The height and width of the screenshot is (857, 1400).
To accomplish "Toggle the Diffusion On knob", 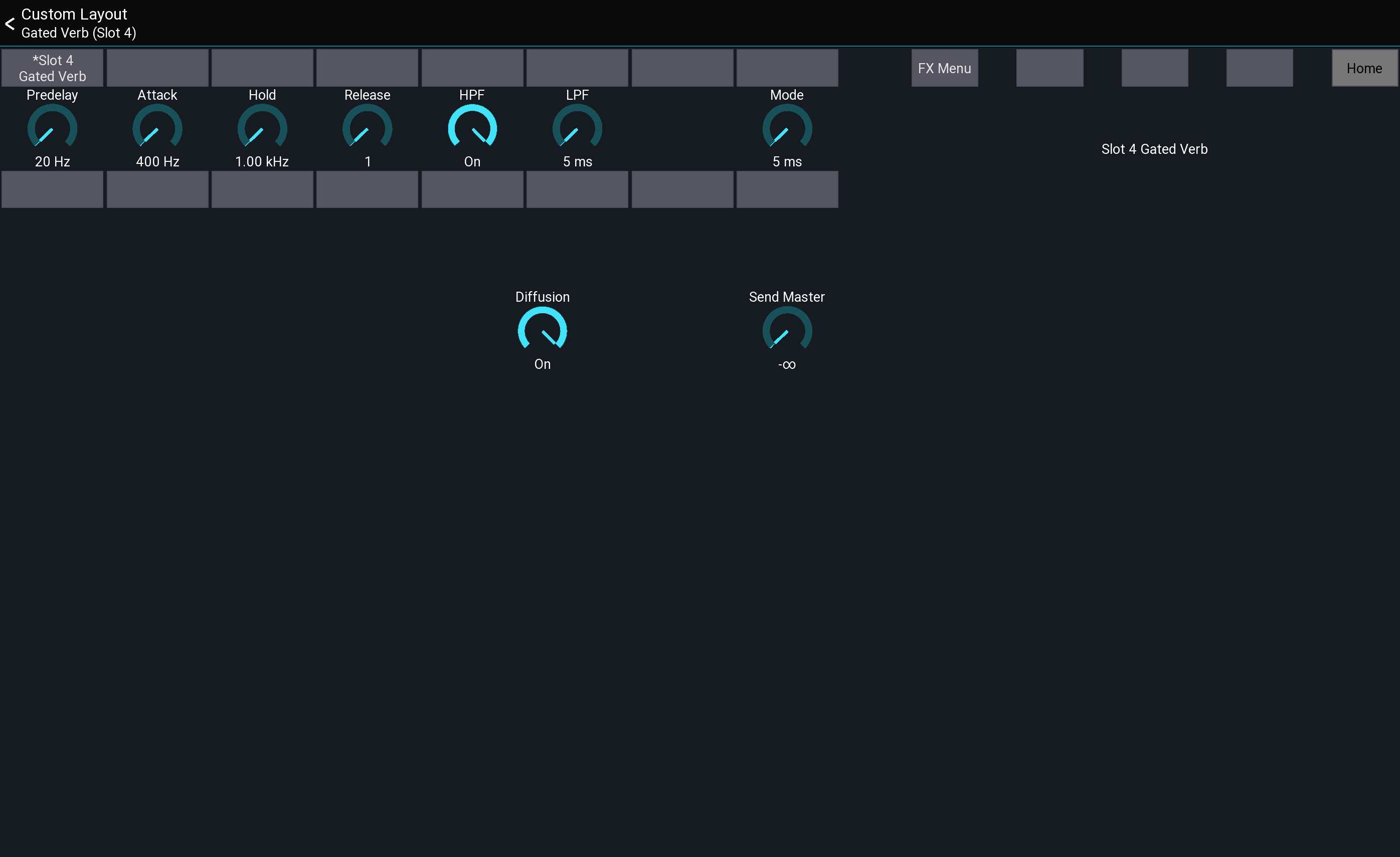I will click(542, 330).
